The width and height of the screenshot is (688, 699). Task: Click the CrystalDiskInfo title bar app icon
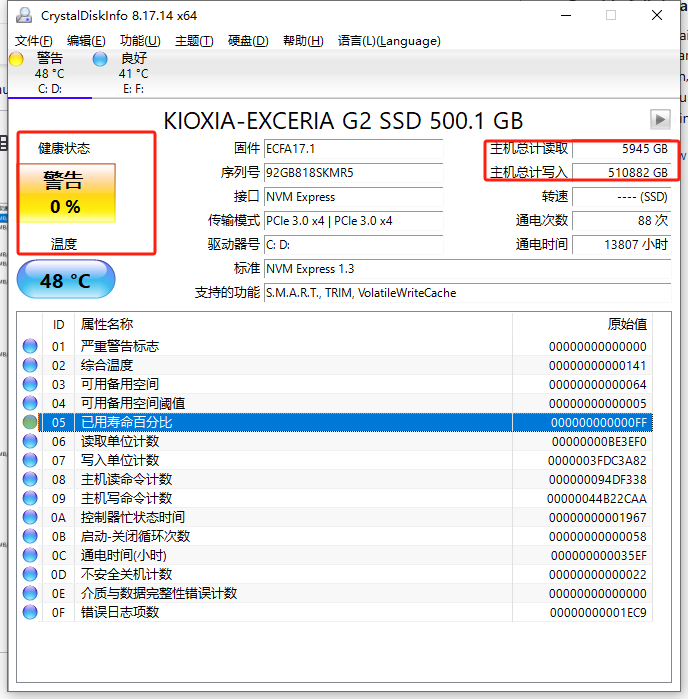(x=24, y=16)
